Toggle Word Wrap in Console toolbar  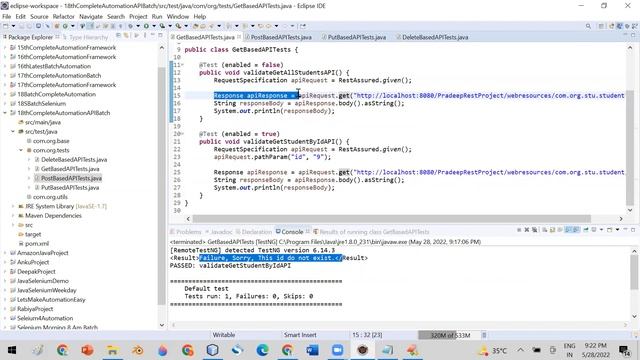pyautogui.click(x=560, y=230)
